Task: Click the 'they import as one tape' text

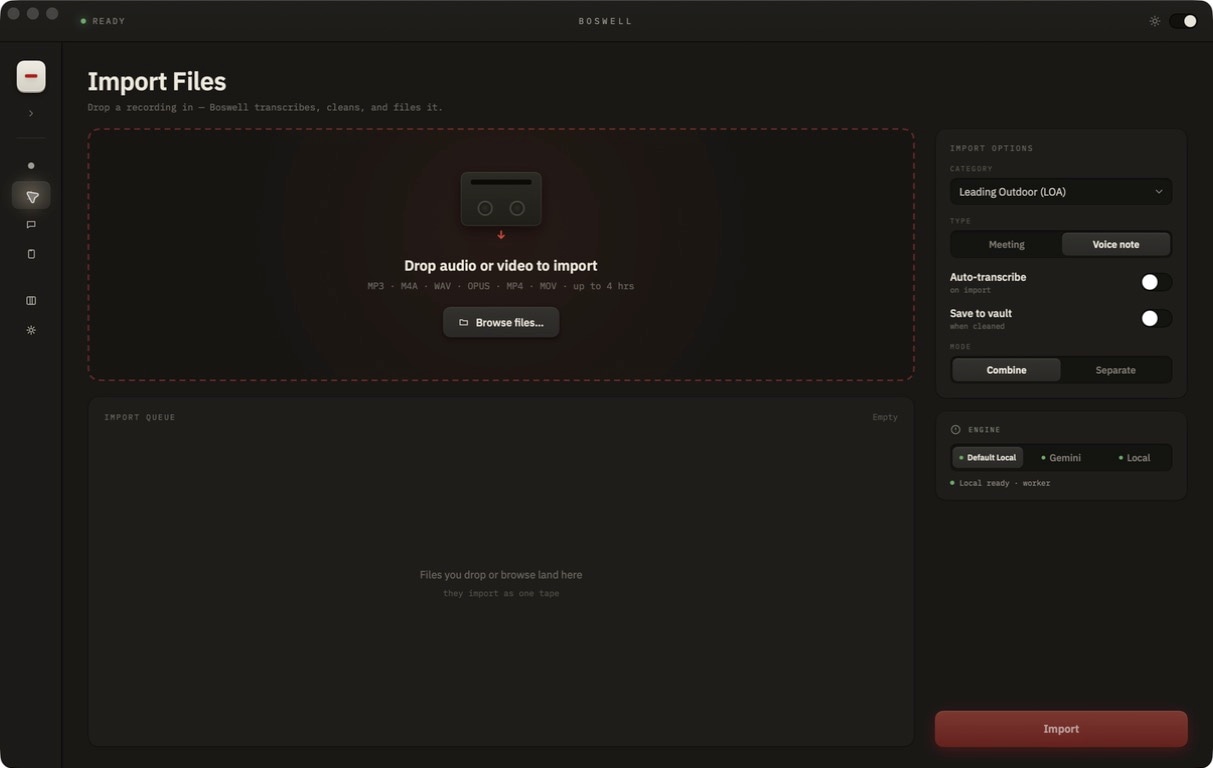Action: coord(501,593)
